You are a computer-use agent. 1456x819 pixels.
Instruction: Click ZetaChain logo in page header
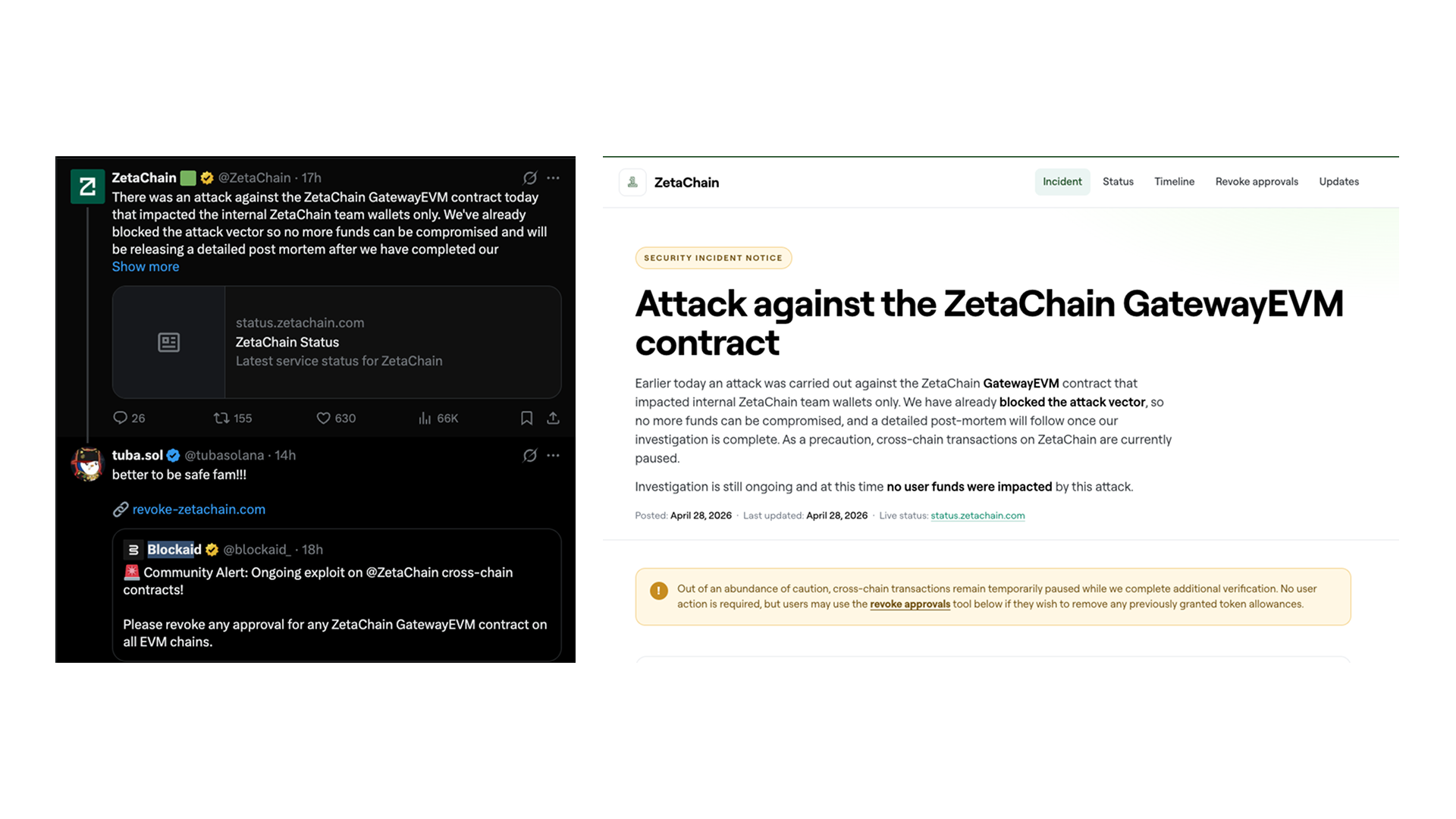pos(632,183)
